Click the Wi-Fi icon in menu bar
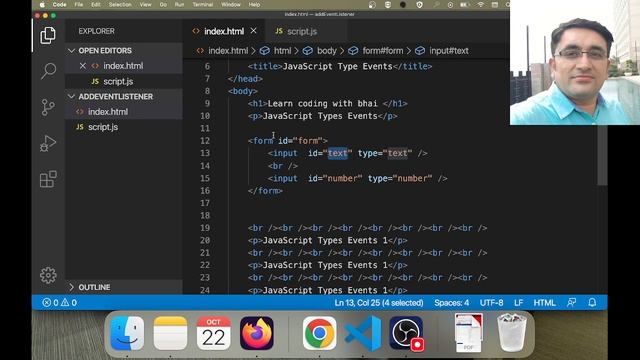640x360 pixels. pyautogui.click(x=481, y=4)
